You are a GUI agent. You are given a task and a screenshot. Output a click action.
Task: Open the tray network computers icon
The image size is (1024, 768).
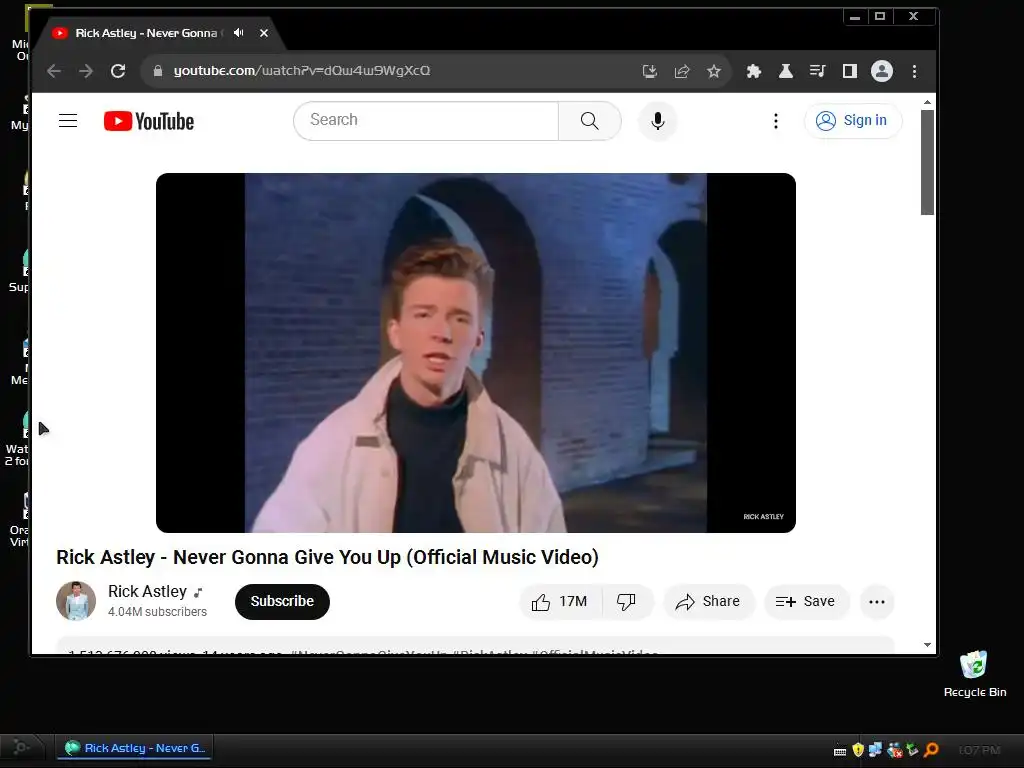pos(876,750)
